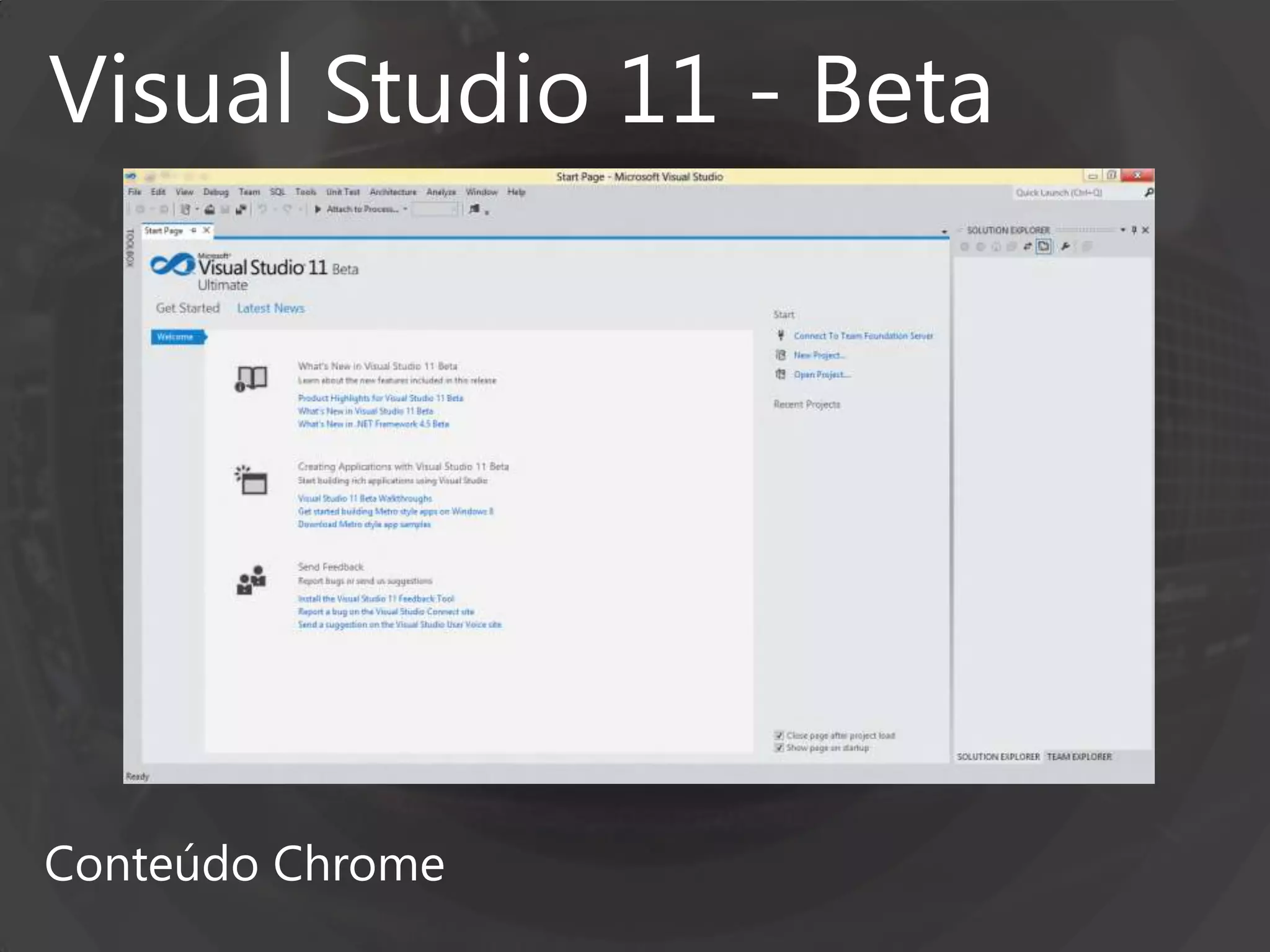Open the Architecture menu
The height and width of the screenshot is (952, 1270).
click(393, 192)
